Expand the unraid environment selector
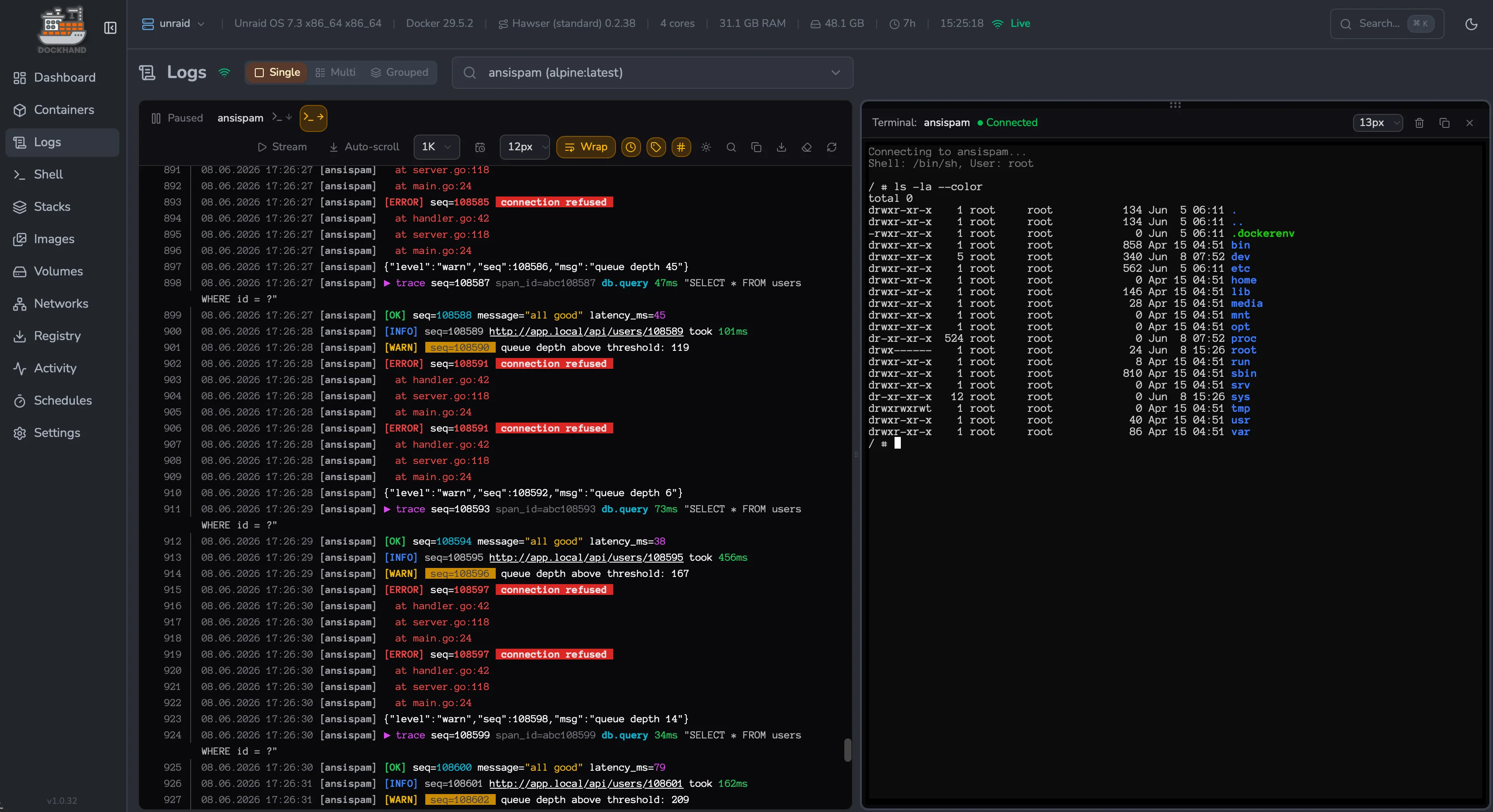1493x812 pixels. pyautogui.click(x=173, y=24)
